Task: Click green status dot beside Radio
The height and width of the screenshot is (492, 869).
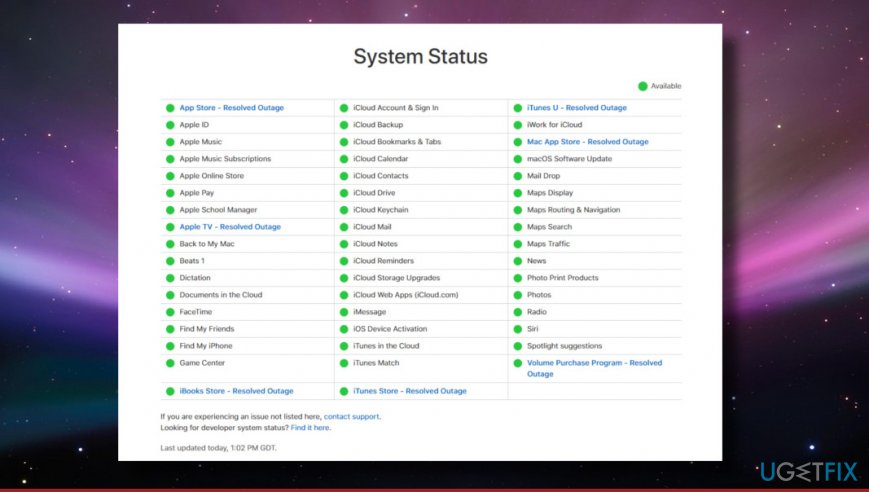Action: [x=518, y=312]
